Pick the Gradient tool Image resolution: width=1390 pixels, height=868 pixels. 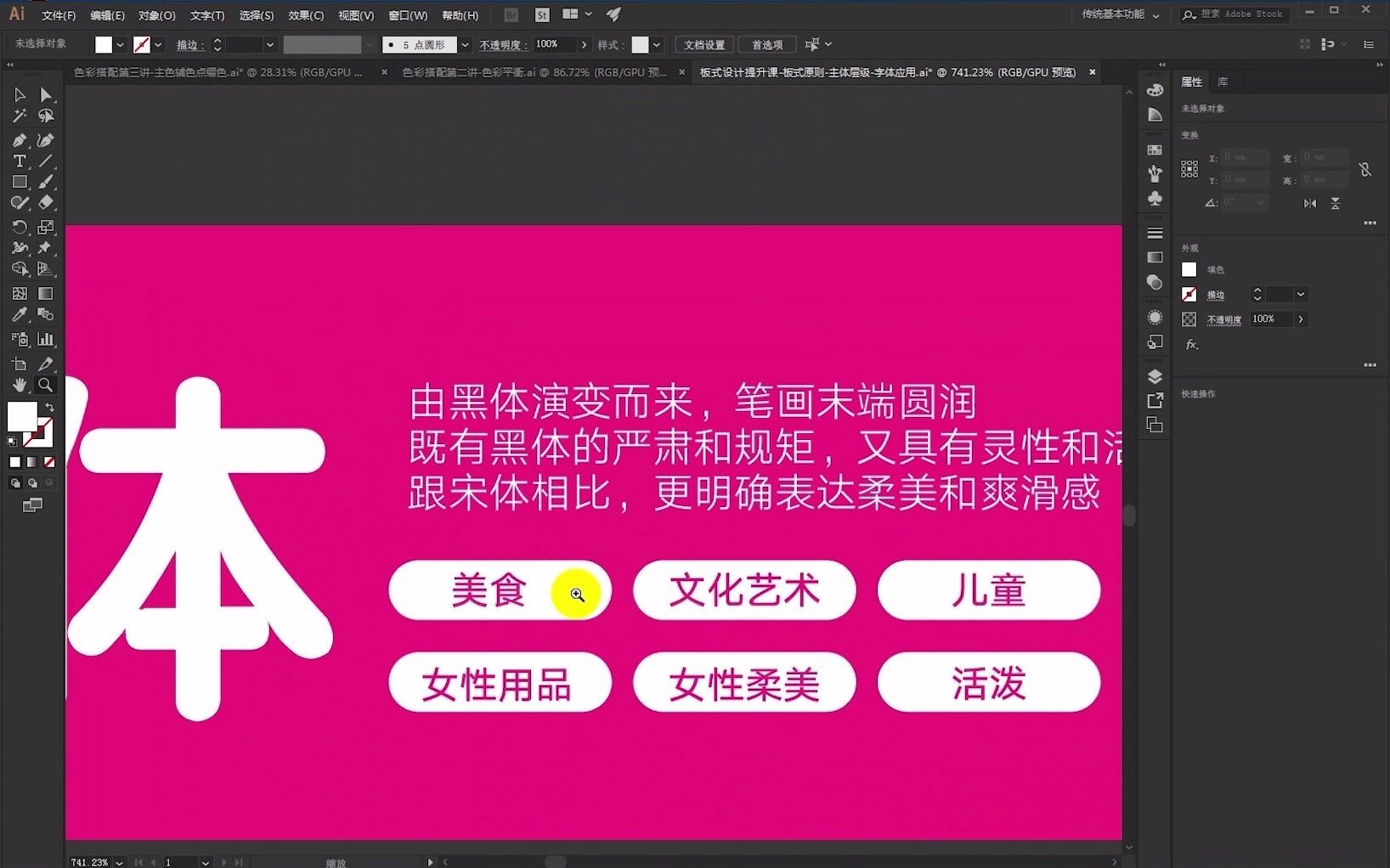[x=45, y=294]
